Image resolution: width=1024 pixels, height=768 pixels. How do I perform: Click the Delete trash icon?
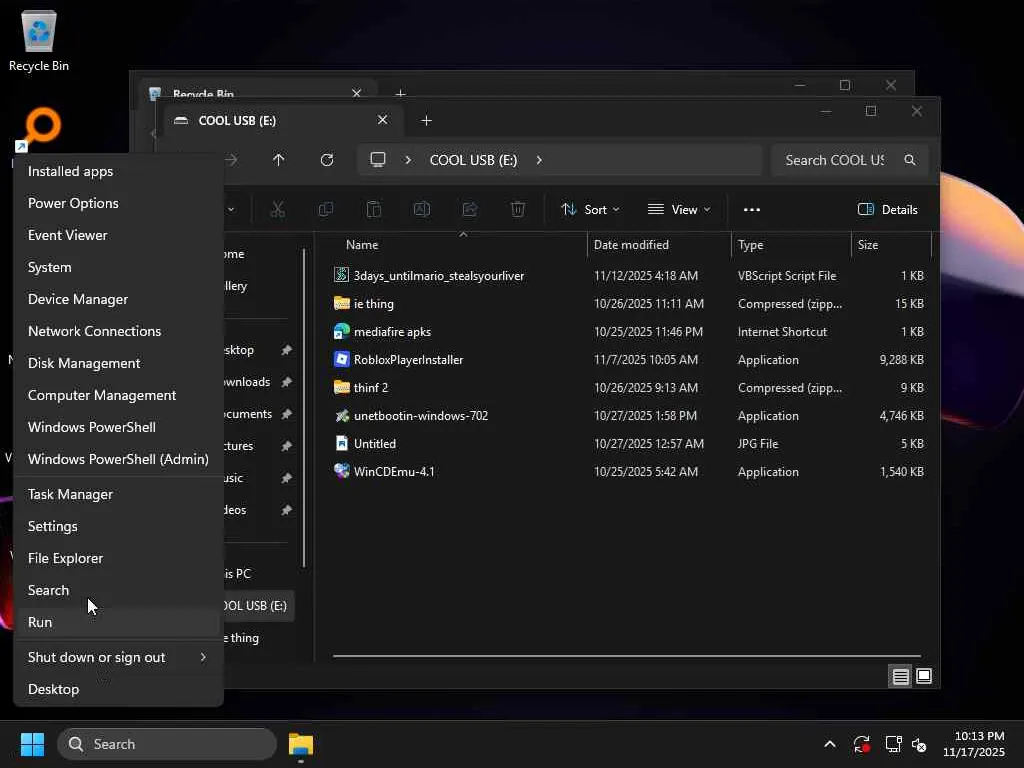coord(518,210)
